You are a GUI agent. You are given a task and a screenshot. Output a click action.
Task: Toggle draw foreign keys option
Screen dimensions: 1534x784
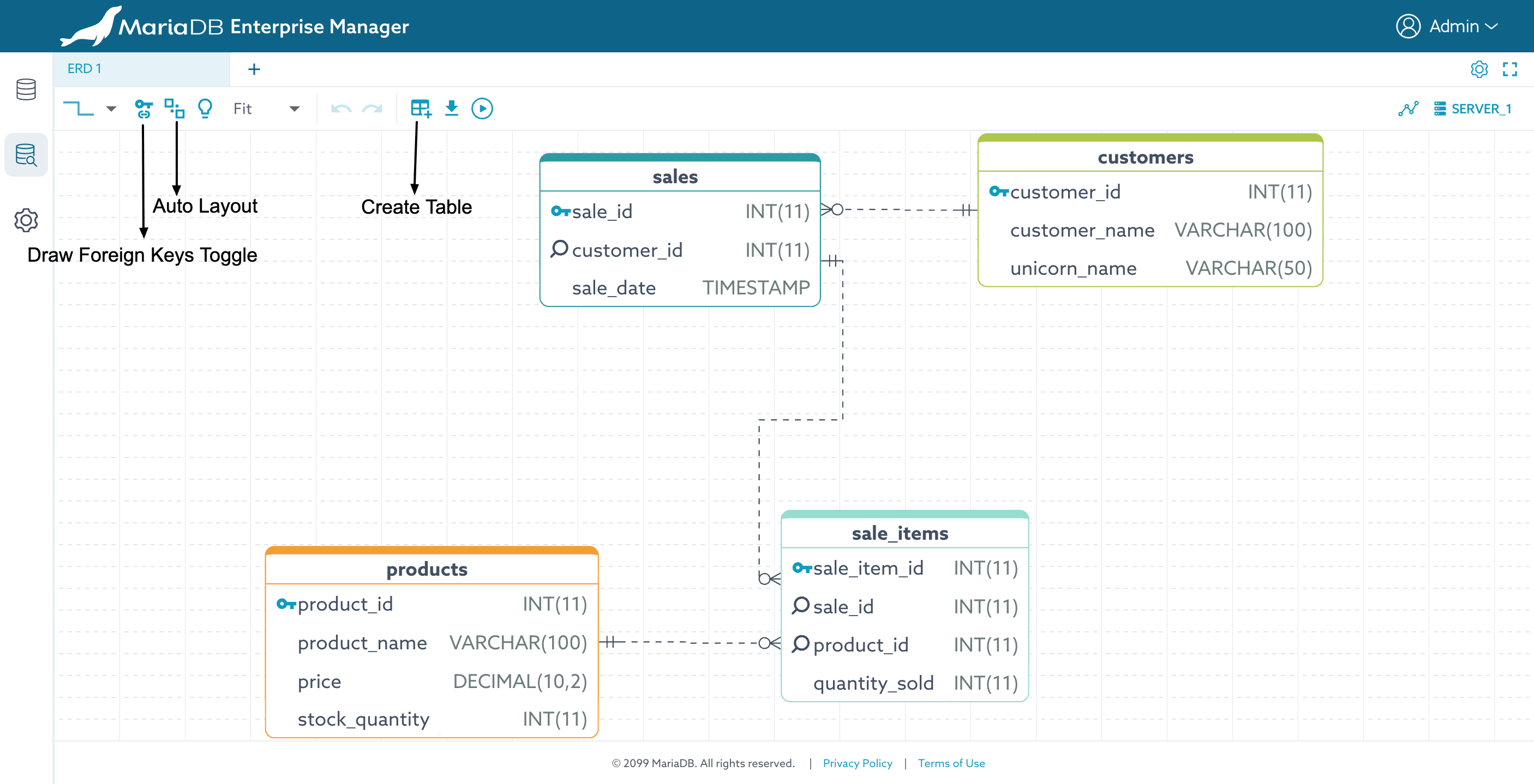click(143, 108)
